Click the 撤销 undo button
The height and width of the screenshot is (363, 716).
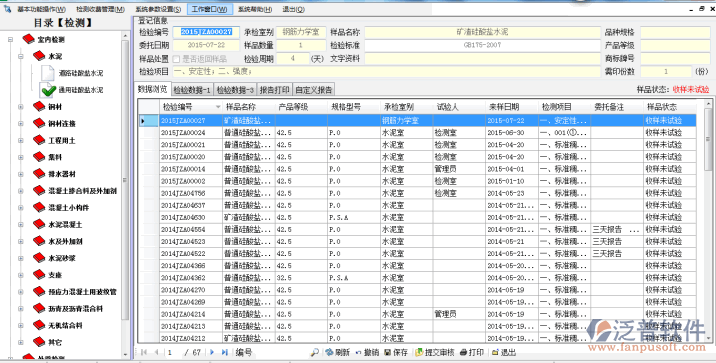point(368,352)
